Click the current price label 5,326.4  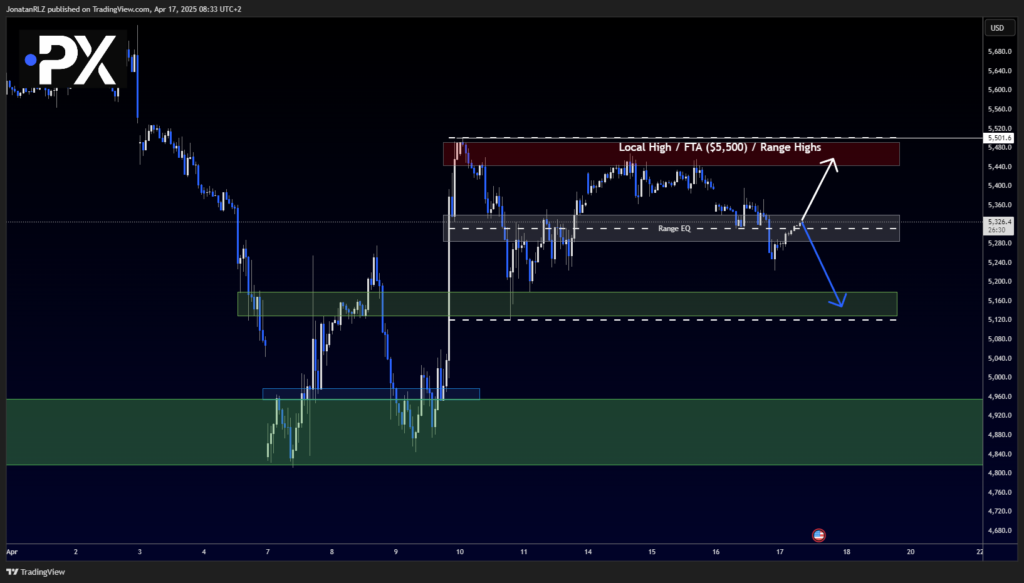(999, 222)
